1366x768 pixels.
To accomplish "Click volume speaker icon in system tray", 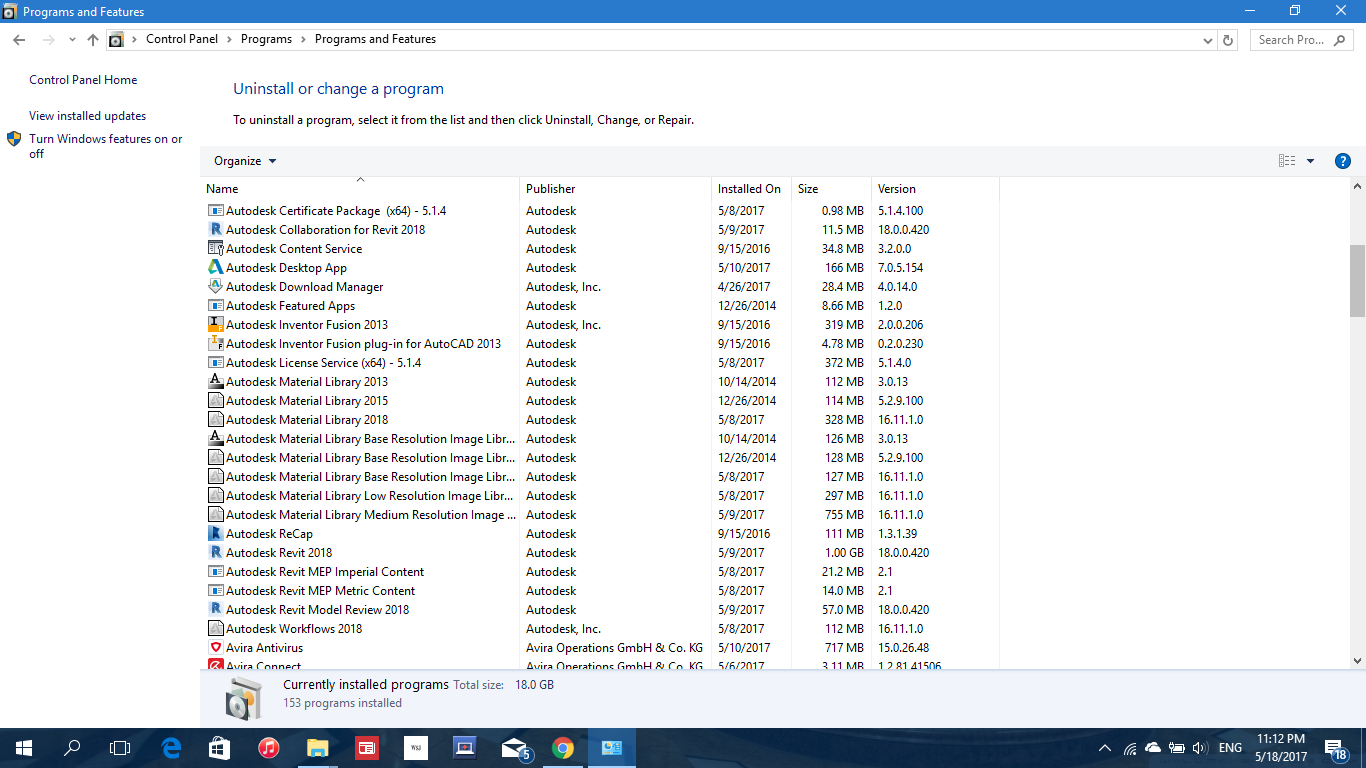I will click(1200, 748).
